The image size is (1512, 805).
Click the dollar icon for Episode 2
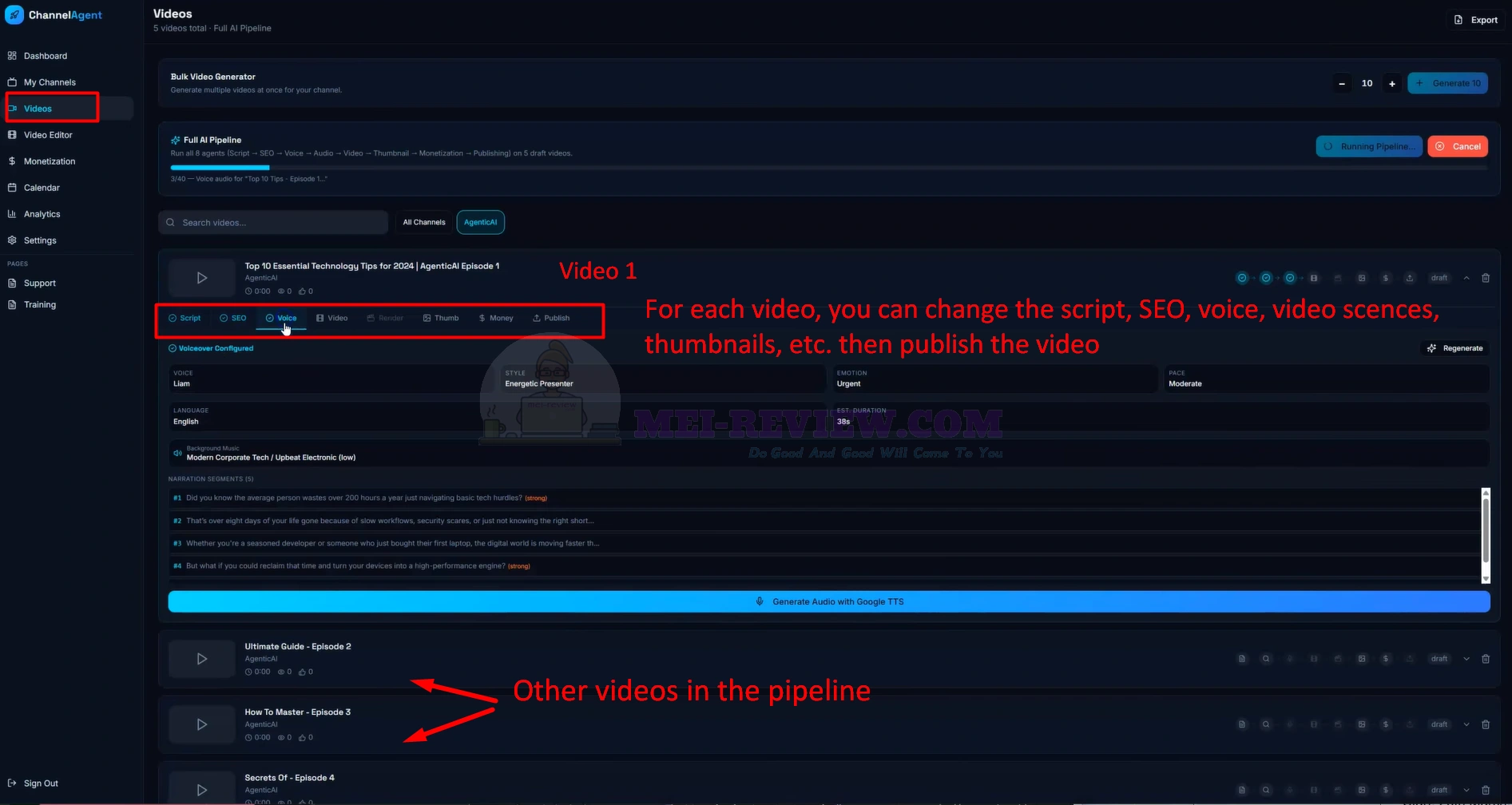pos(1386,659)
